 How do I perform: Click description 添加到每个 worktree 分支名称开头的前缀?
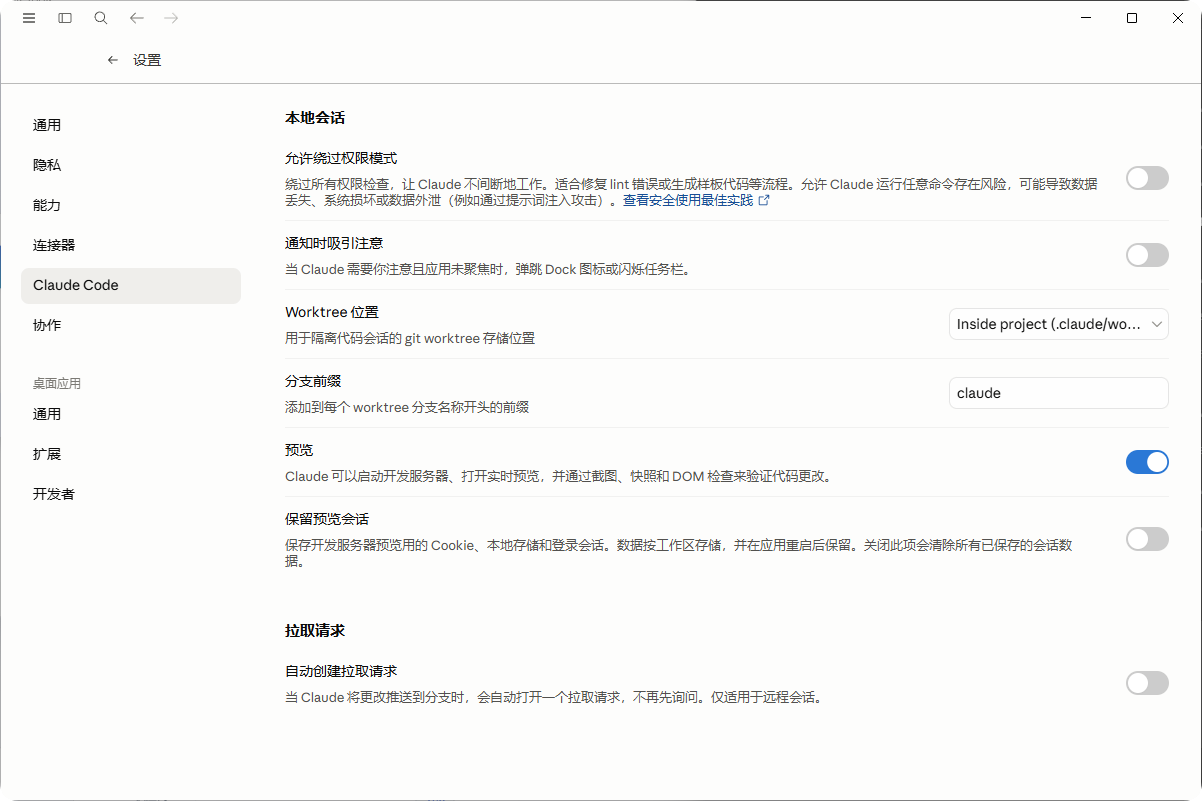407,407
